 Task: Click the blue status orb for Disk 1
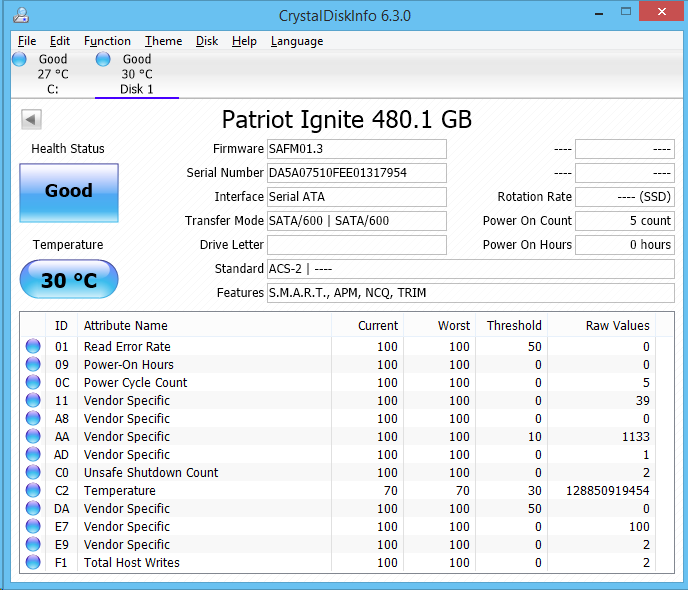(x=103, y=59)
